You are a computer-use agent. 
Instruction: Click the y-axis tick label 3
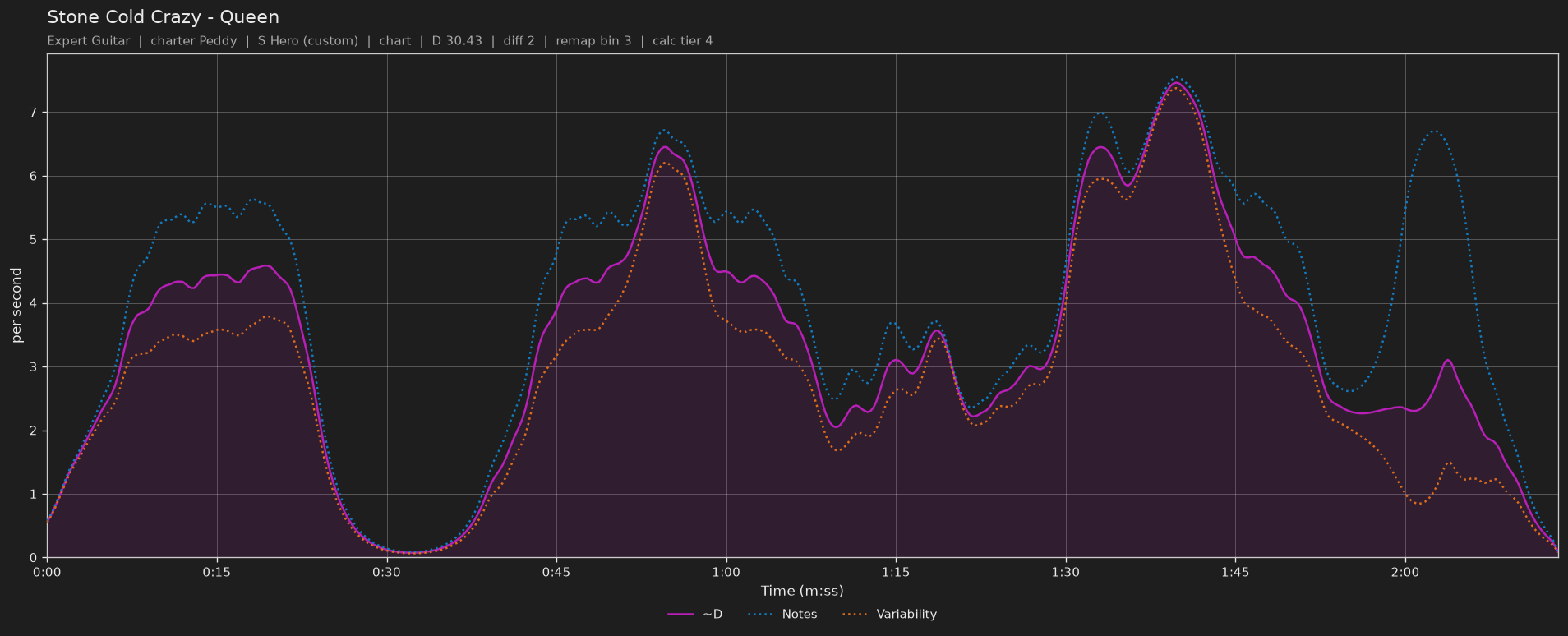[35, 367]
